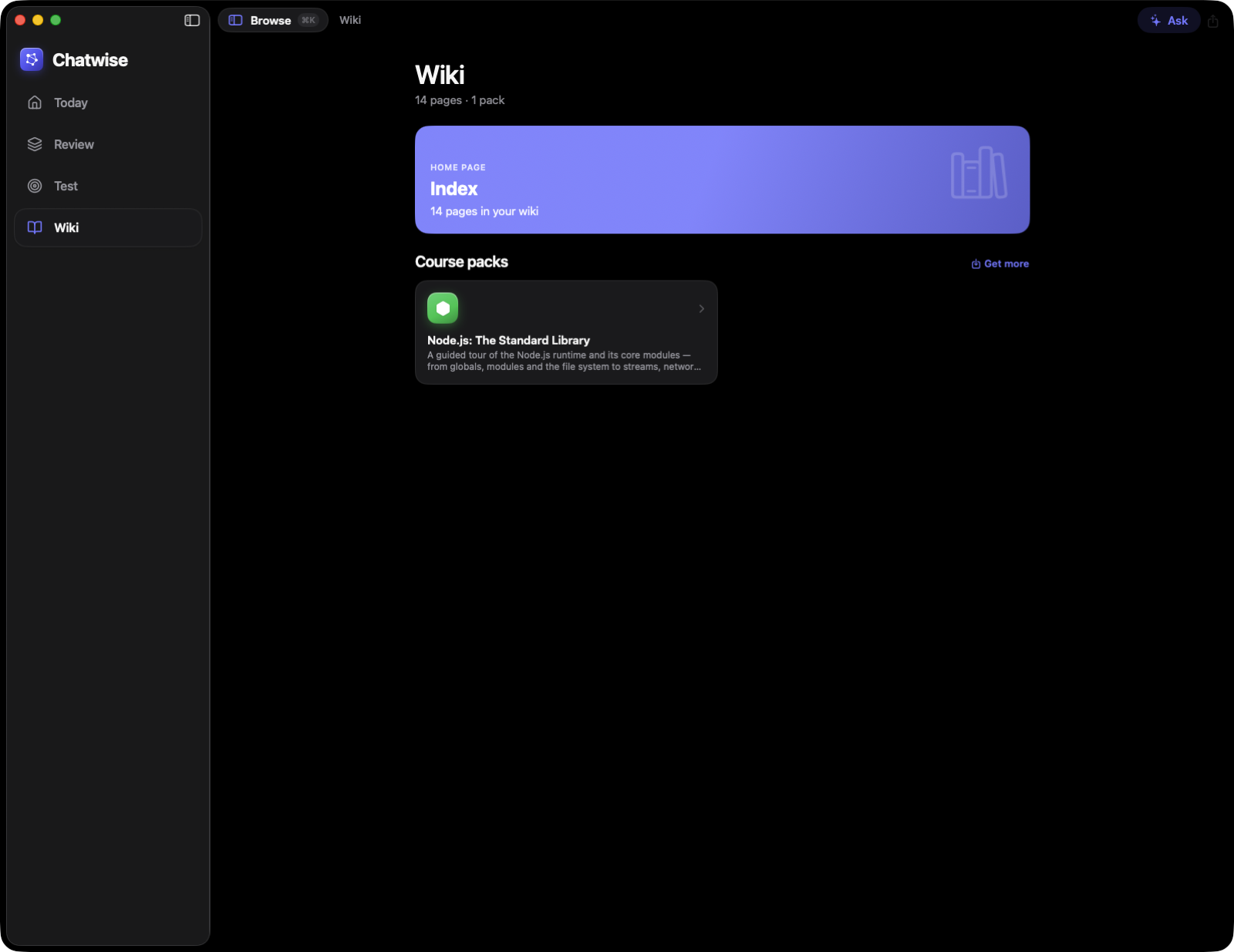Screen dimensions: 1234x952
Task: Click Get more course packs link
Action: 1000,264
